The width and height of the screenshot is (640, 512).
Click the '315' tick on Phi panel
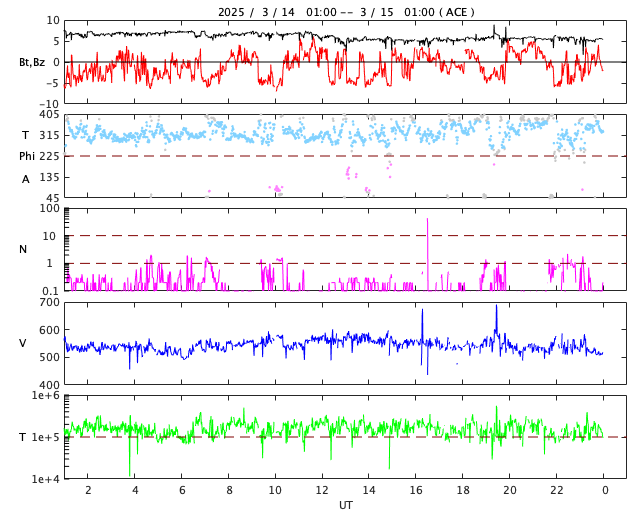pos(49,135)
